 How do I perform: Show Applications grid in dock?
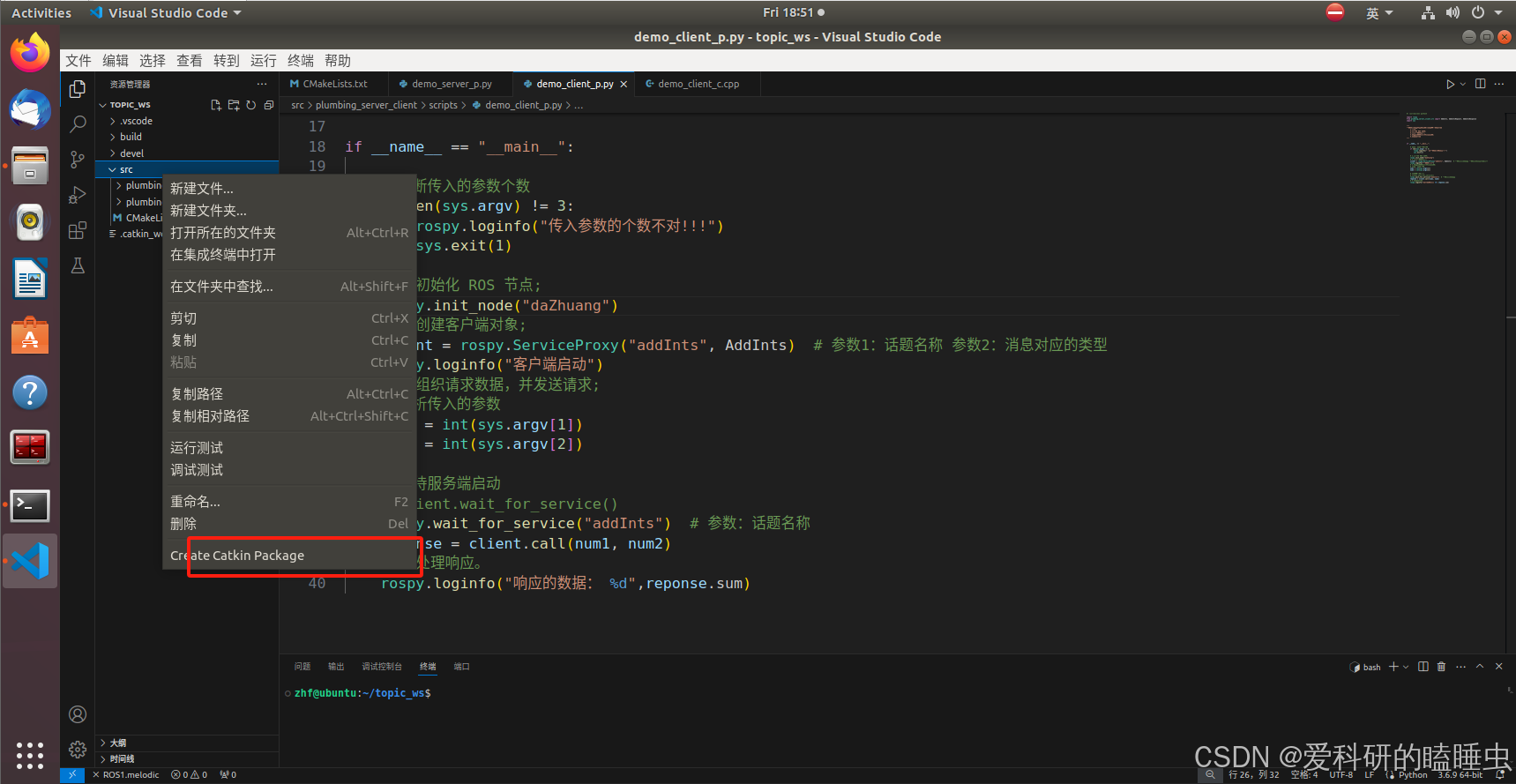[x=30, y=756]
